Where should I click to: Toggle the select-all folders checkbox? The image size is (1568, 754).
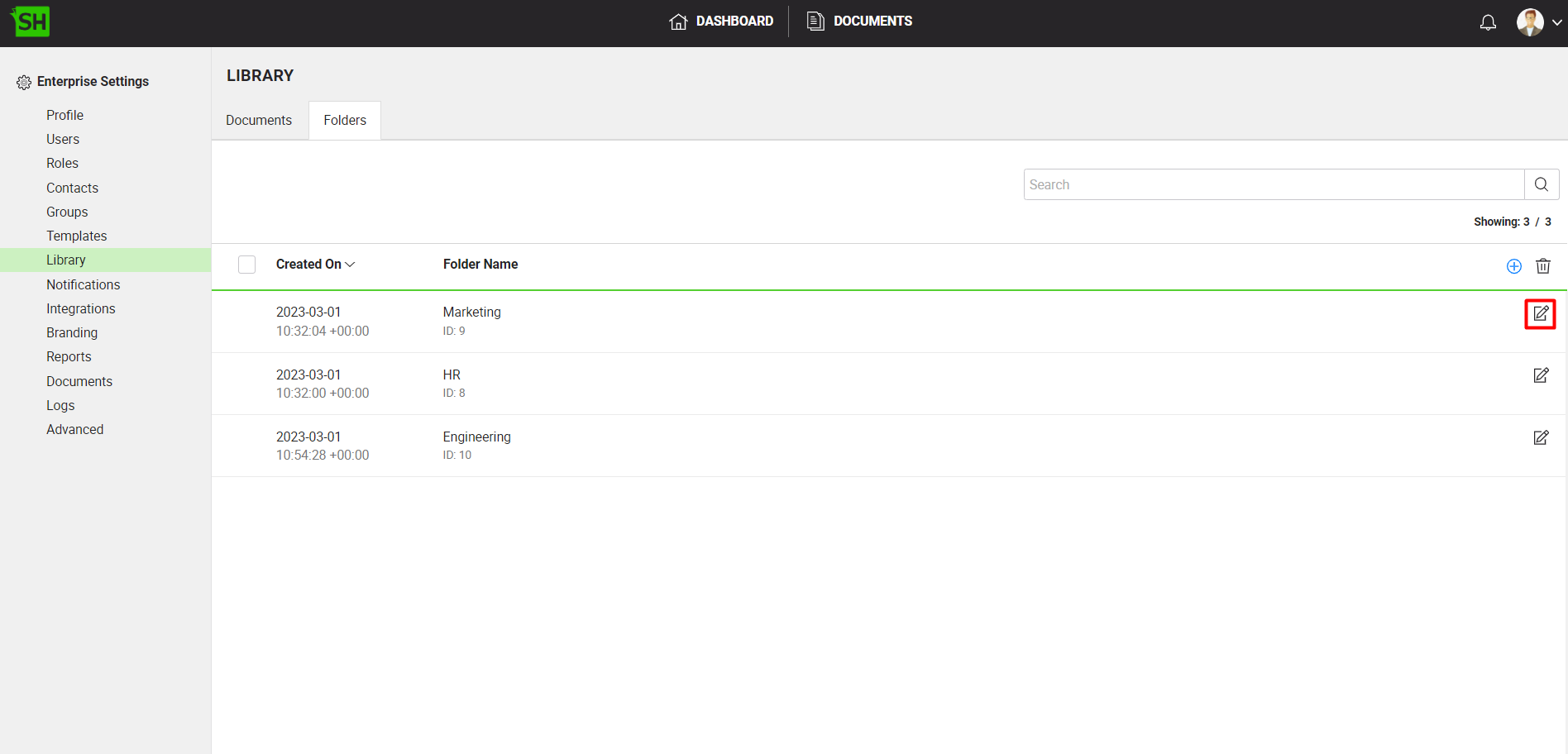pyautogui.click(x=246, y=265)
